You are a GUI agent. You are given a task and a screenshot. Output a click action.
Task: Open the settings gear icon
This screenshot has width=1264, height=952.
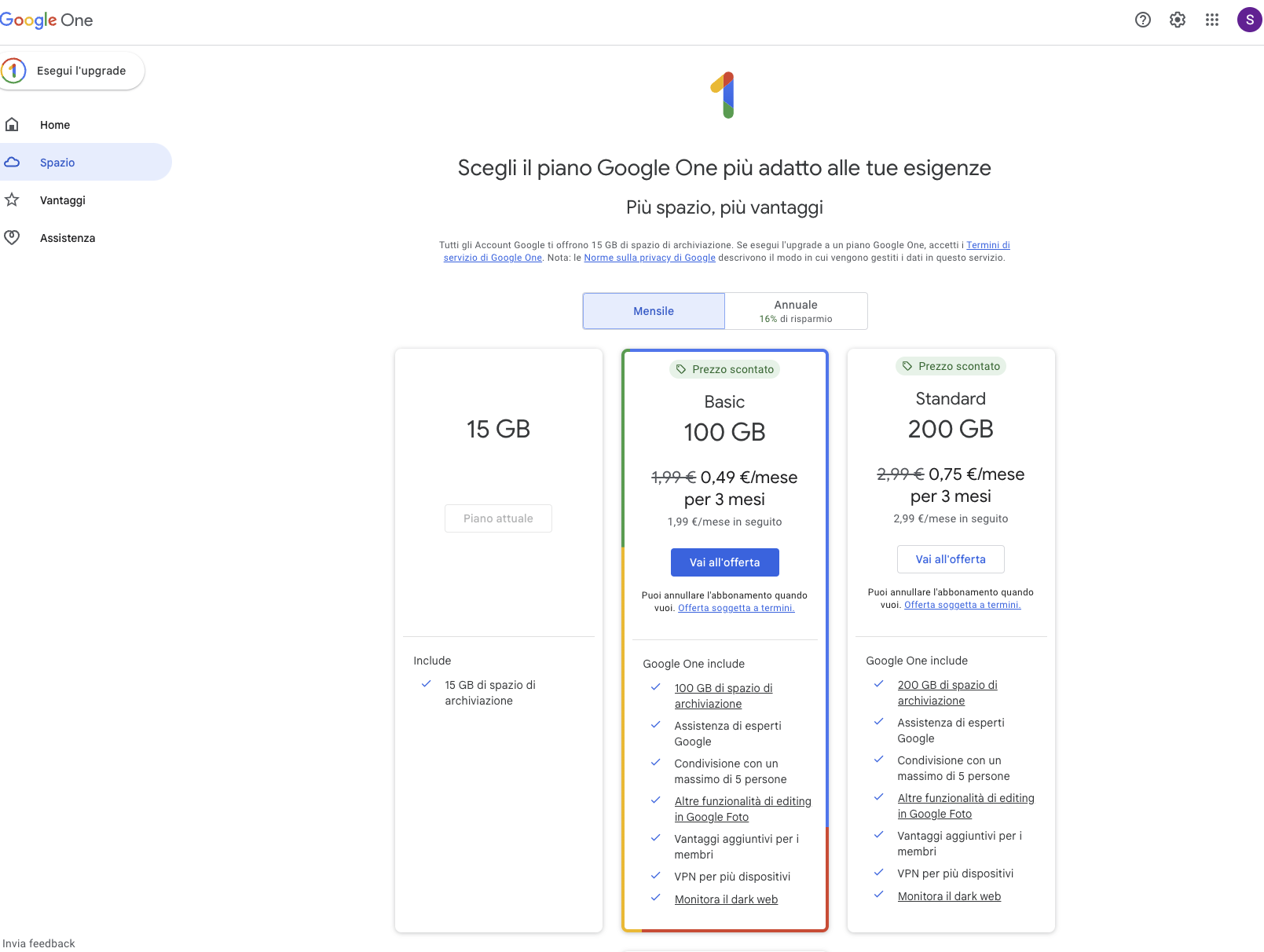point(1178,20)
